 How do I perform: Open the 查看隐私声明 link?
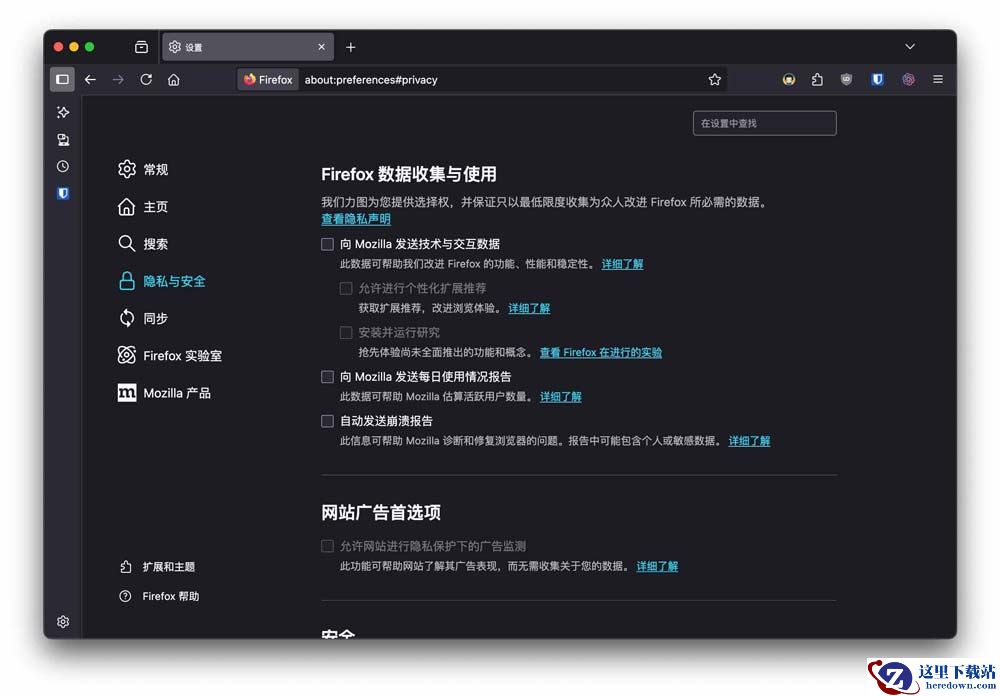[356, 219]
